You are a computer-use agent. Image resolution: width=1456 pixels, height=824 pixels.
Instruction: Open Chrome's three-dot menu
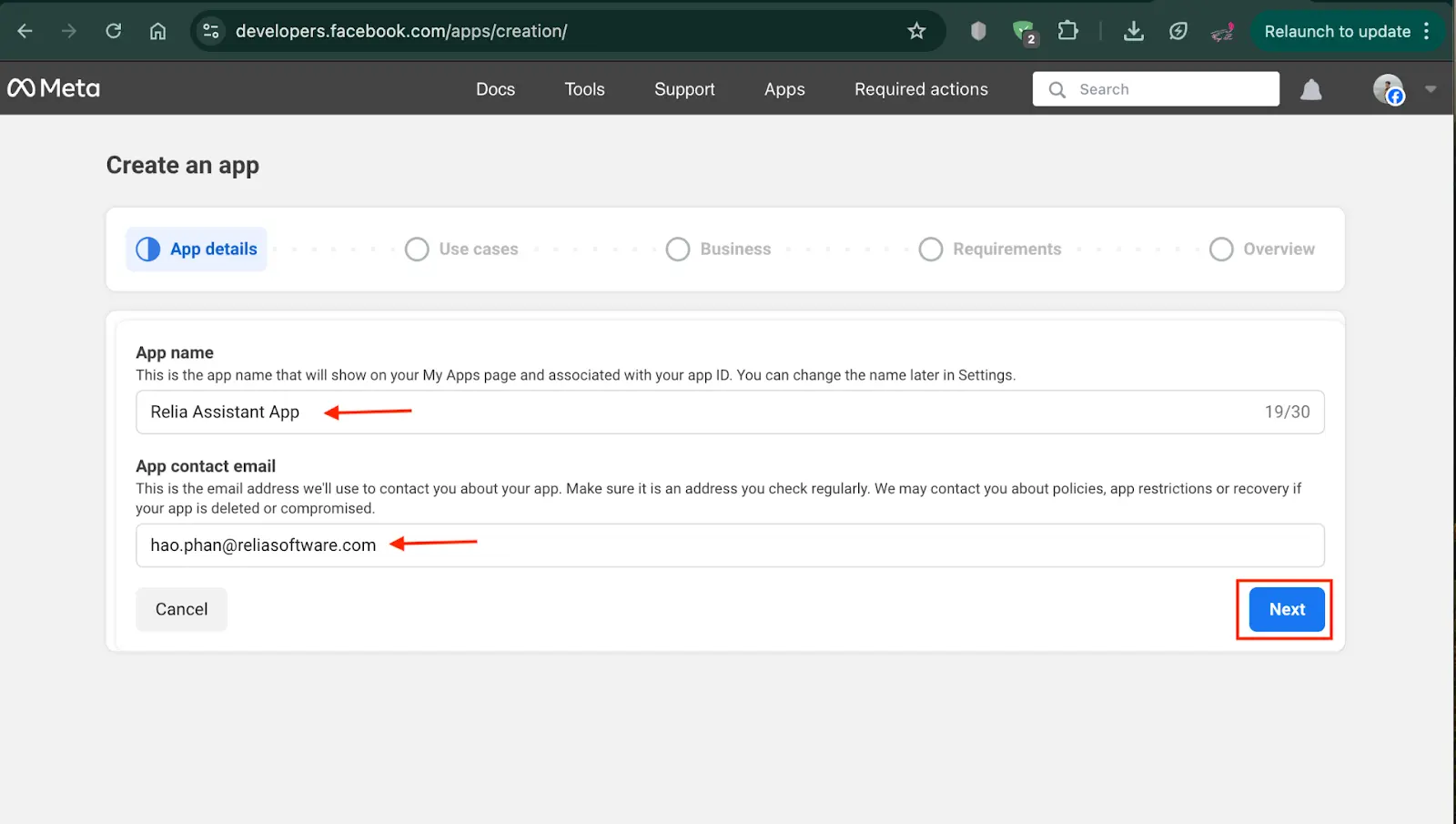[x=1427, y=31]
